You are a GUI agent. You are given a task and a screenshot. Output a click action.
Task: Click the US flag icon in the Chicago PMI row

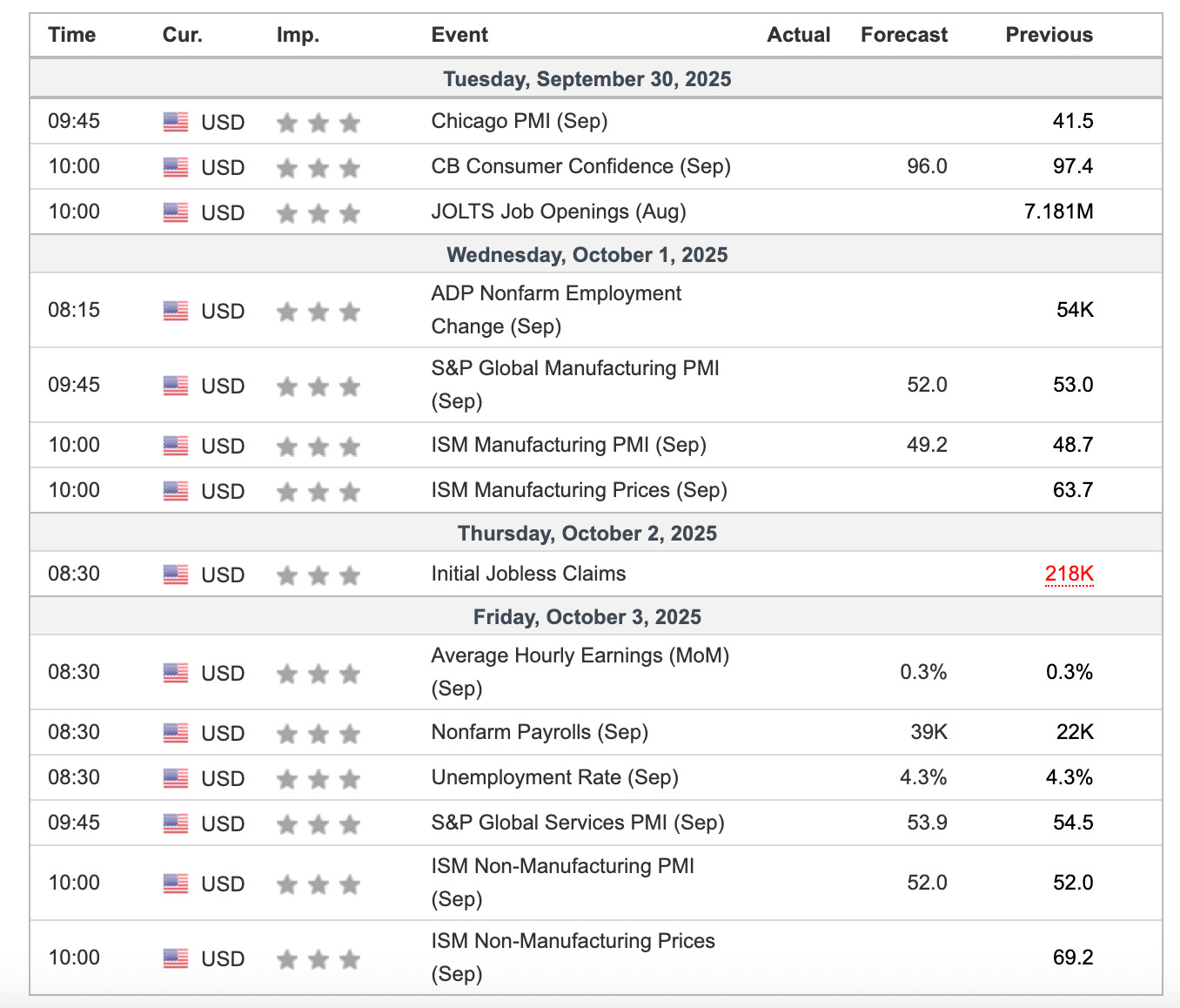(176, 122)
